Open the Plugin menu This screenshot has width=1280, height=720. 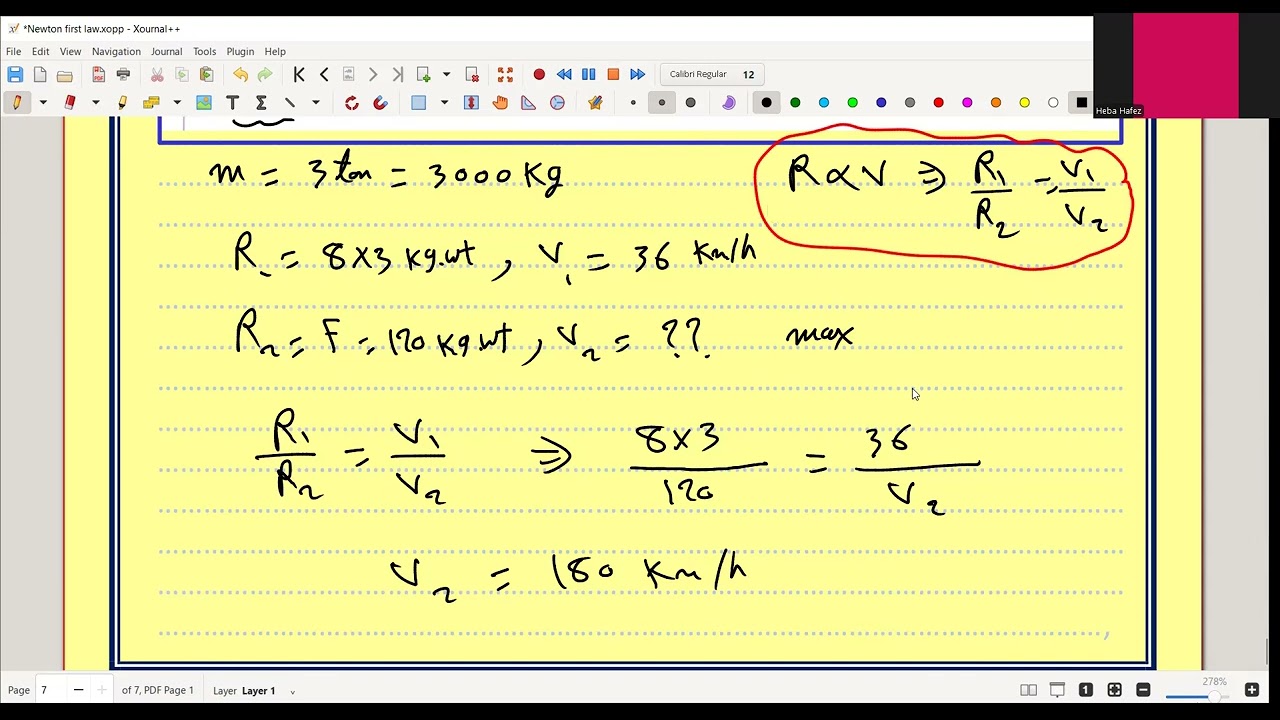(x=240, y=51)
